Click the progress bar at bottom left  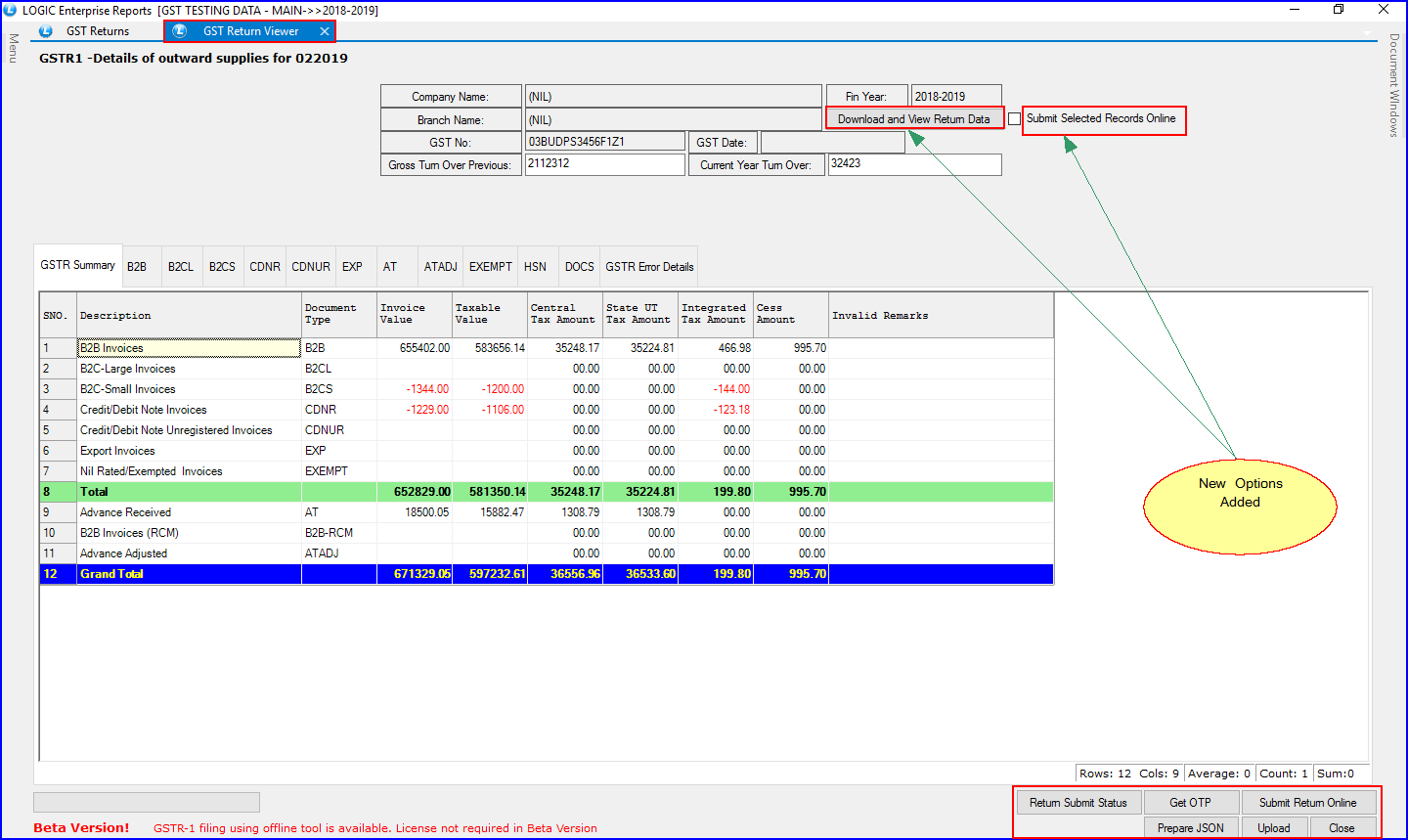(x=147, y=802)
